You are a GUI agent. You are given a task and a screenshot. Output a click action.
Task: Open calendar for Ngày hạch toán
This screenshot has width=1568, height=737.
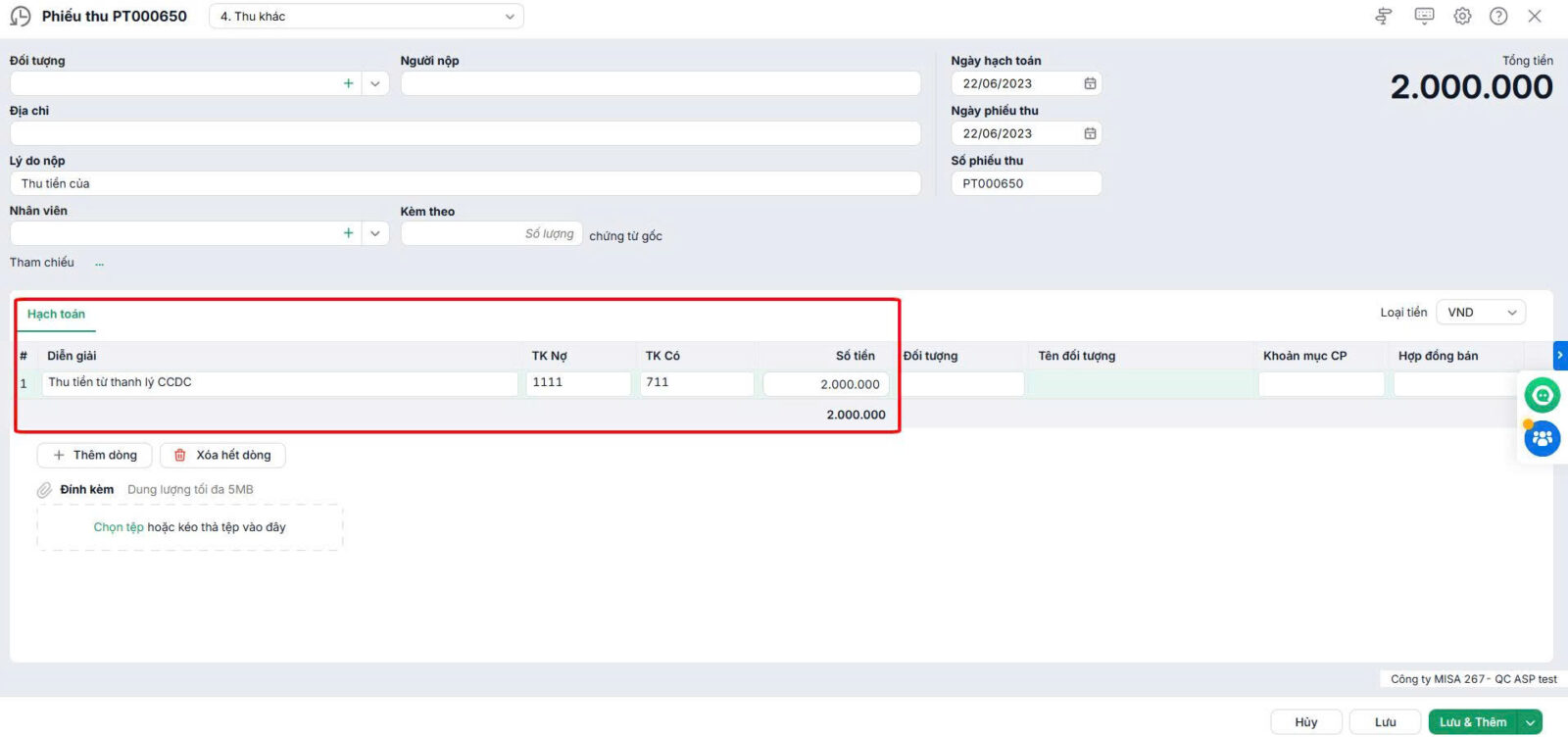(x=1090, y=83)
